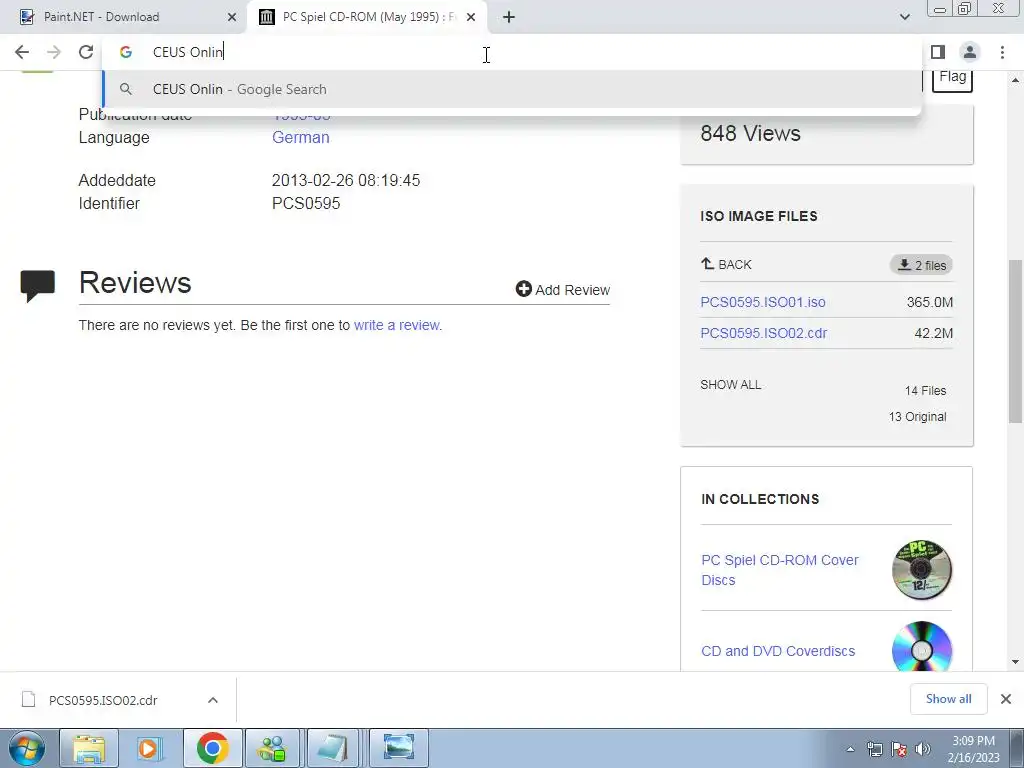
Task: Click the '14 Files' count text
Action: tap(925, 391)
